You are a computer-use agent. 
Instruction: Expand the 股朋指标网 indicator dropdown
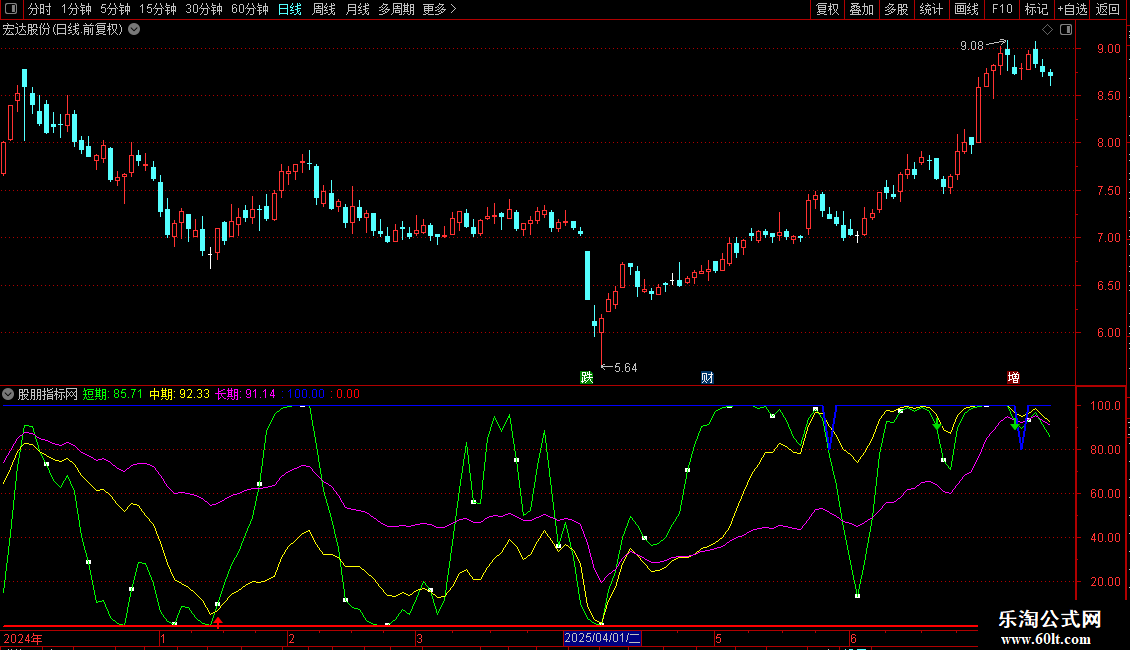pos(9,394)
